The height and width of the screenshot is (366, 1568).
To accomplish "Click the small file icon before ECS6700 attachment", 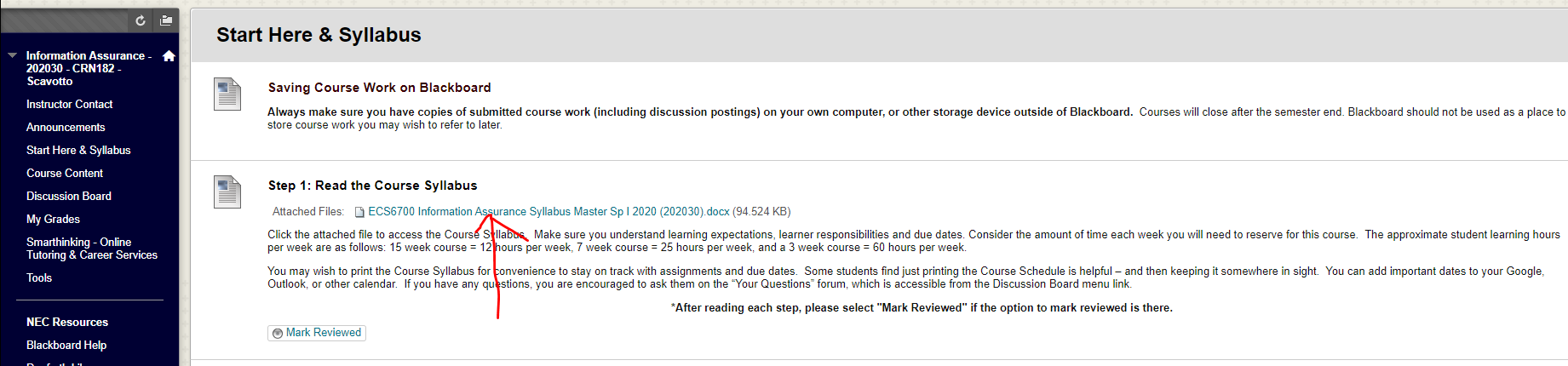I will [x=359, y=212].
